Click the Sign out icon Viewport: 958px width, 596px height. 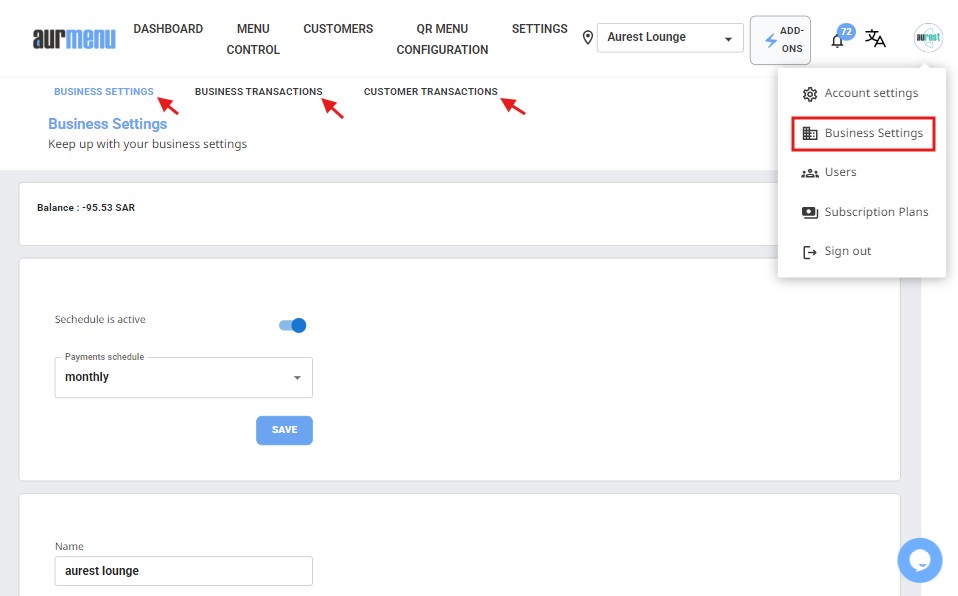810,252
